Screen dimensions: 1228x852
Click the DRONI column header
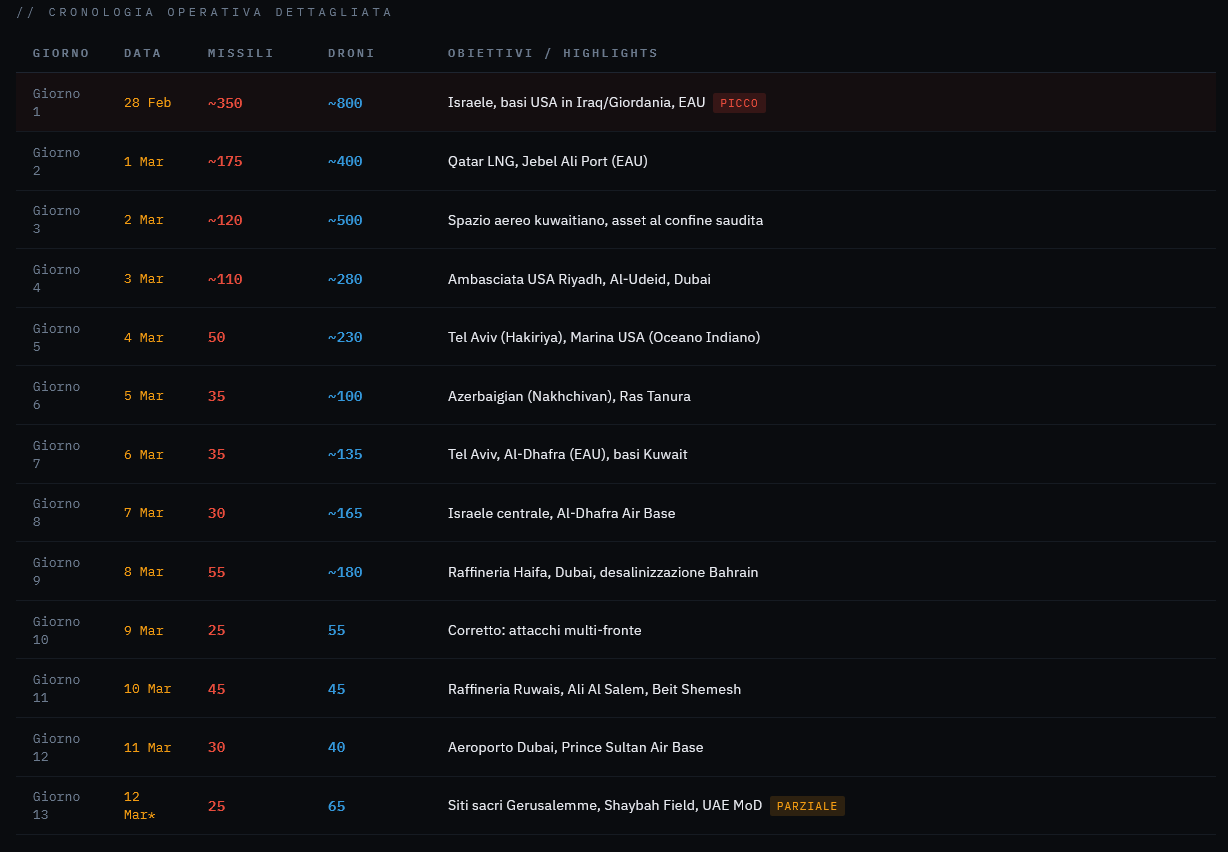pyautogui.click(x=351, y=53)
